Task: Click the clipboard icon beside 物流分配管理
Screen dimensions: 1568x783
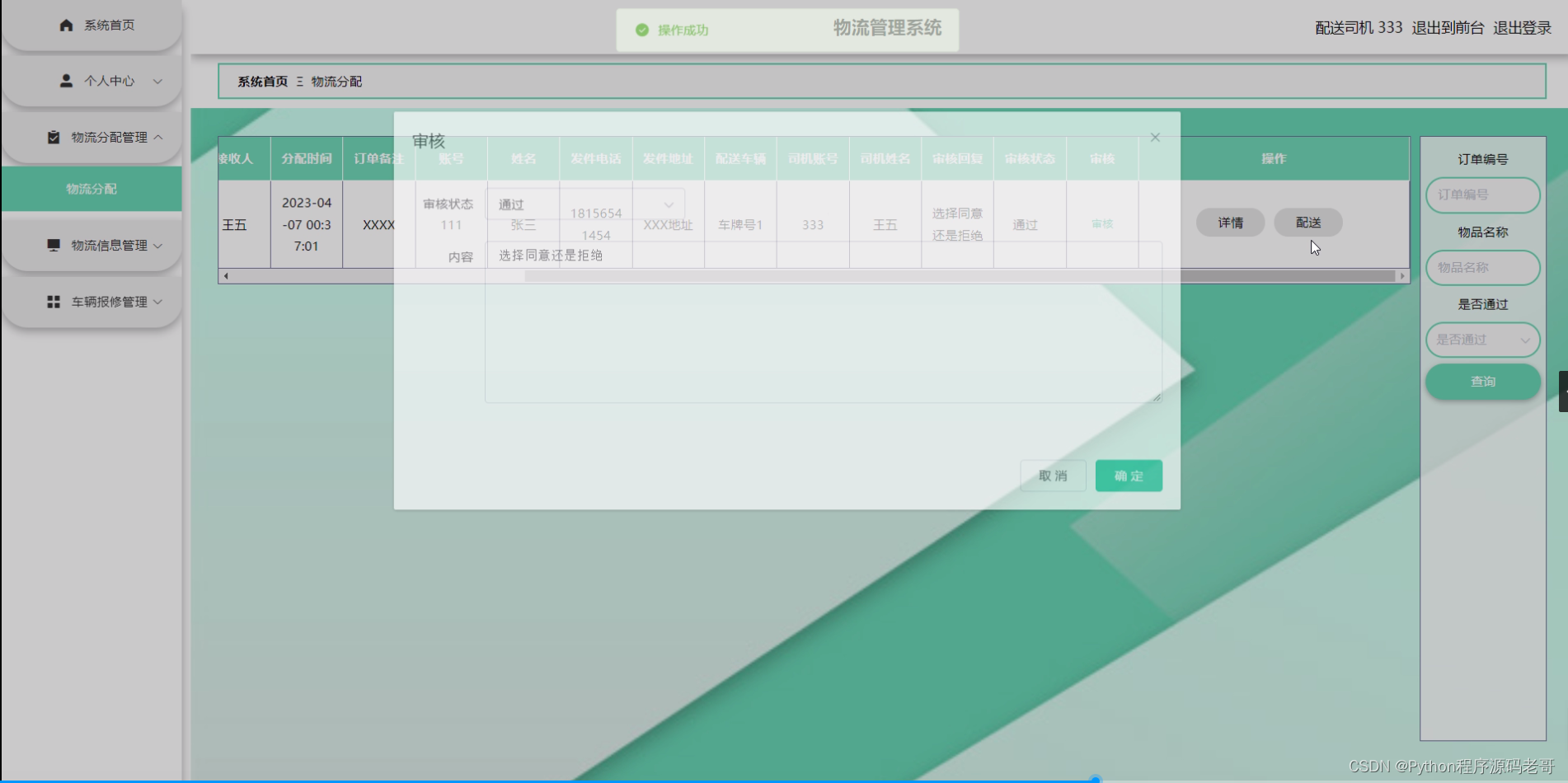Action: point(54,137)
